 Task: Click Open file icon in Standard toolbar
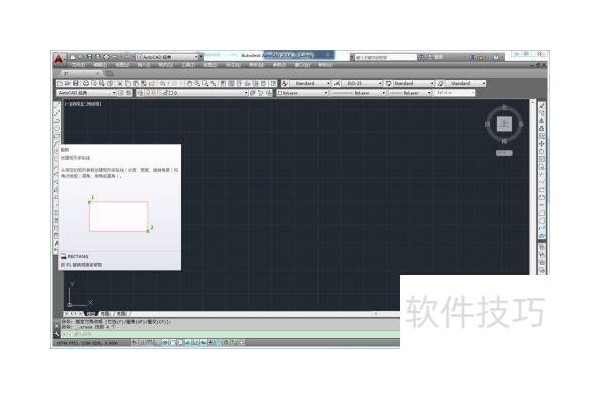pyautogui.click(x=67, y=83)
